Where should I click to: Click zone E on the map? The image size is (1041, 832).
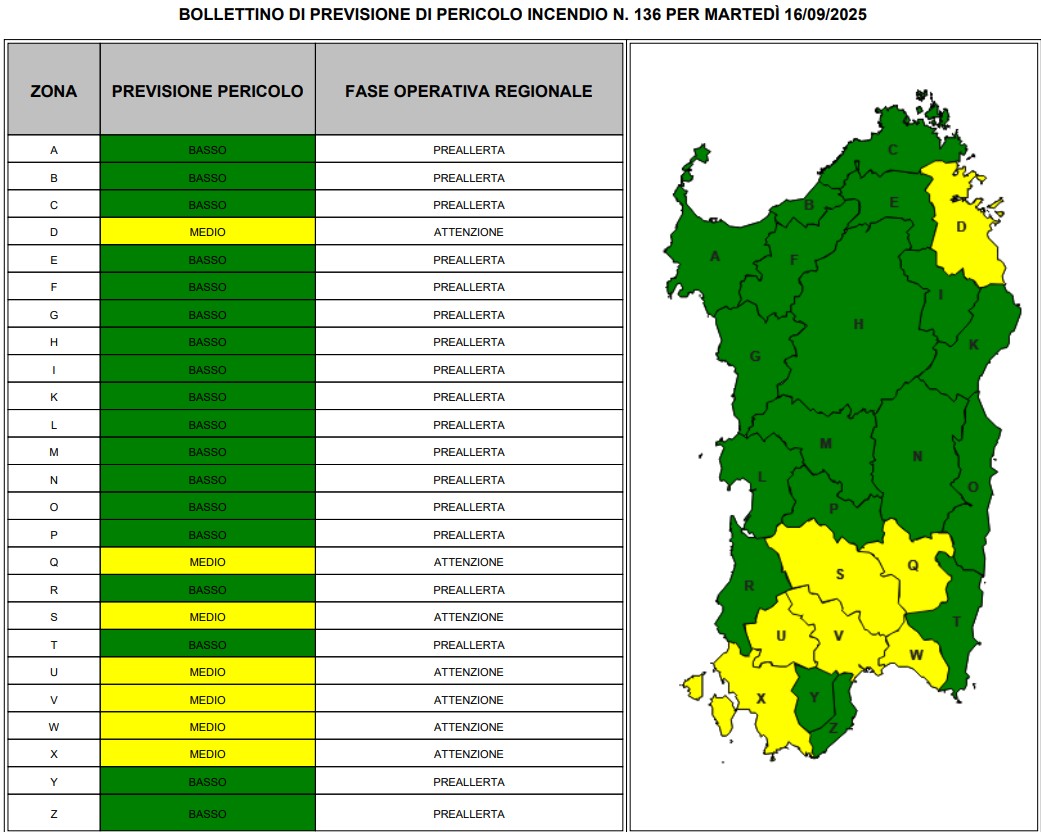(894, 203)
